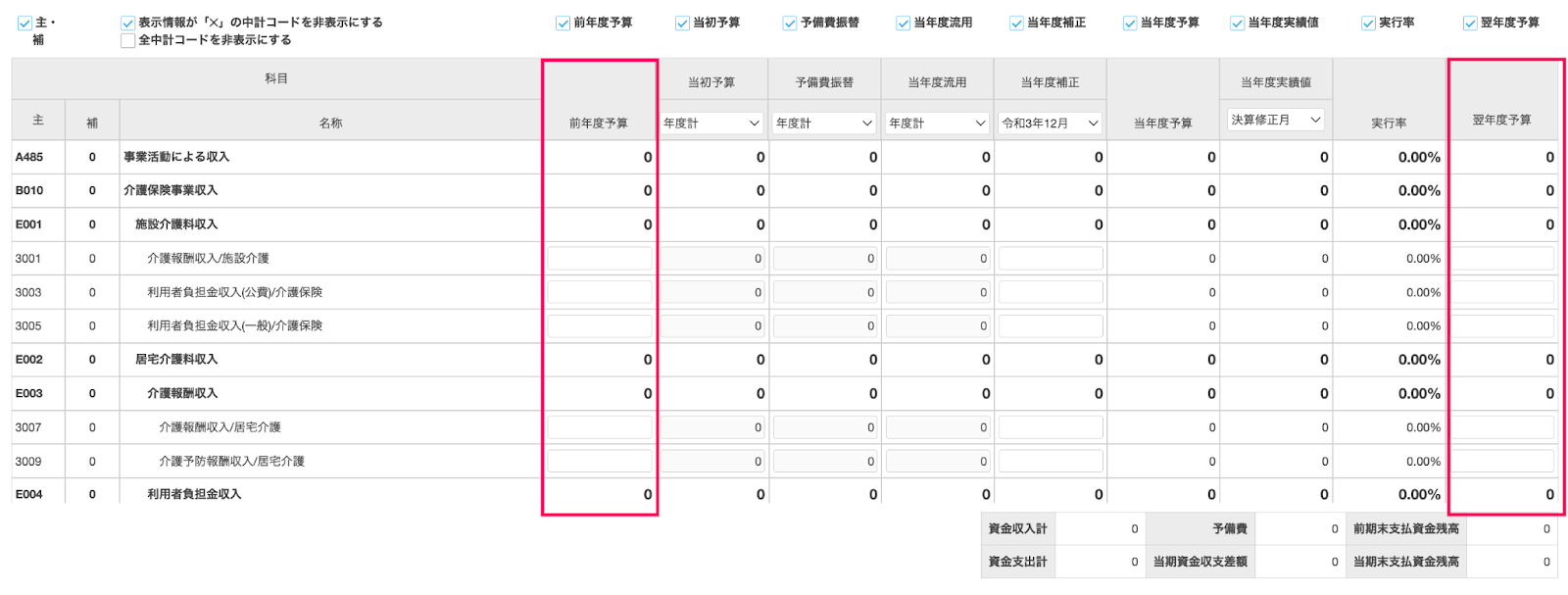
Task: Click 当年度流用 field for row 3005
Action: tap(938, 325)
